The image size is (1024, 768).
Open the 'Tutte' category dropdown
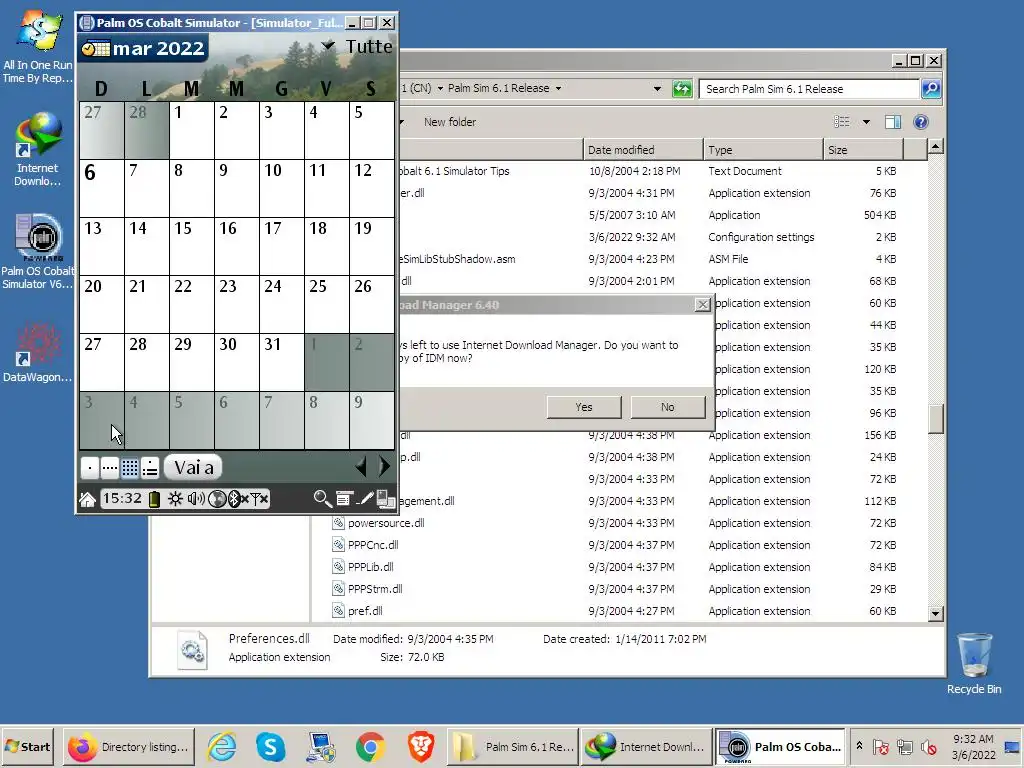(357, 46)
